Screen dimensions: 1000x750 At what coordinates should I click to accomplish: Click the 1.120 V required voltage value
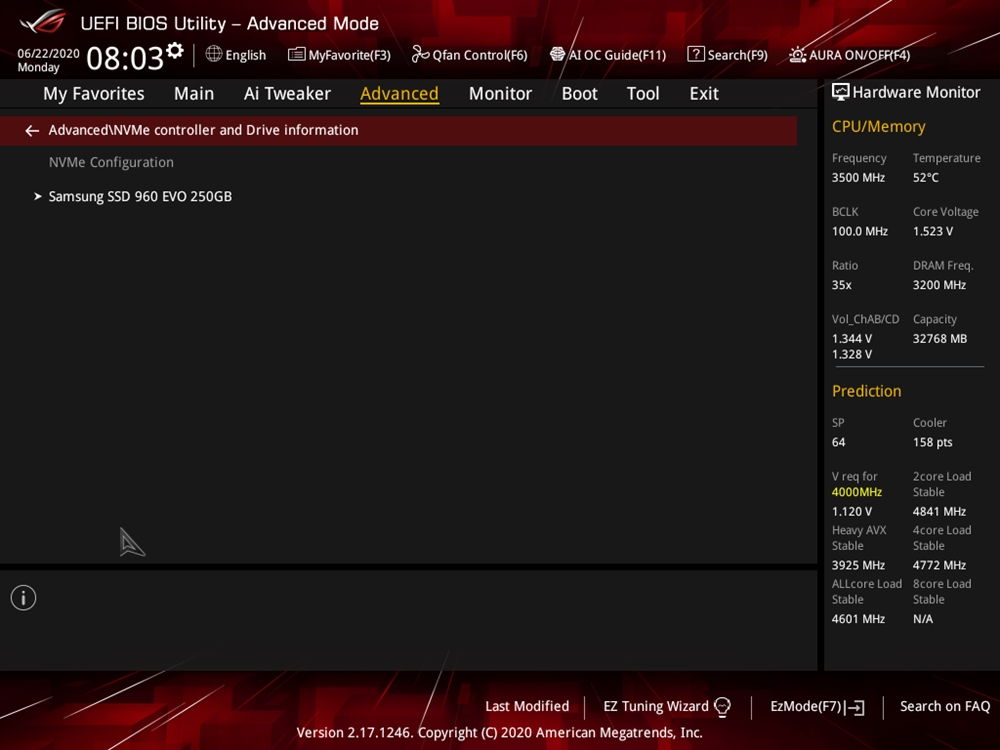tap(851, 511)
